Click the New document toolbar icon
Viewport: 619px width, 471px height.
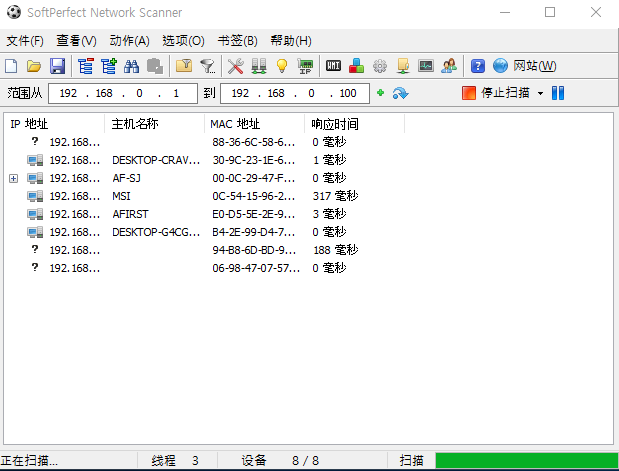point(11,66)
